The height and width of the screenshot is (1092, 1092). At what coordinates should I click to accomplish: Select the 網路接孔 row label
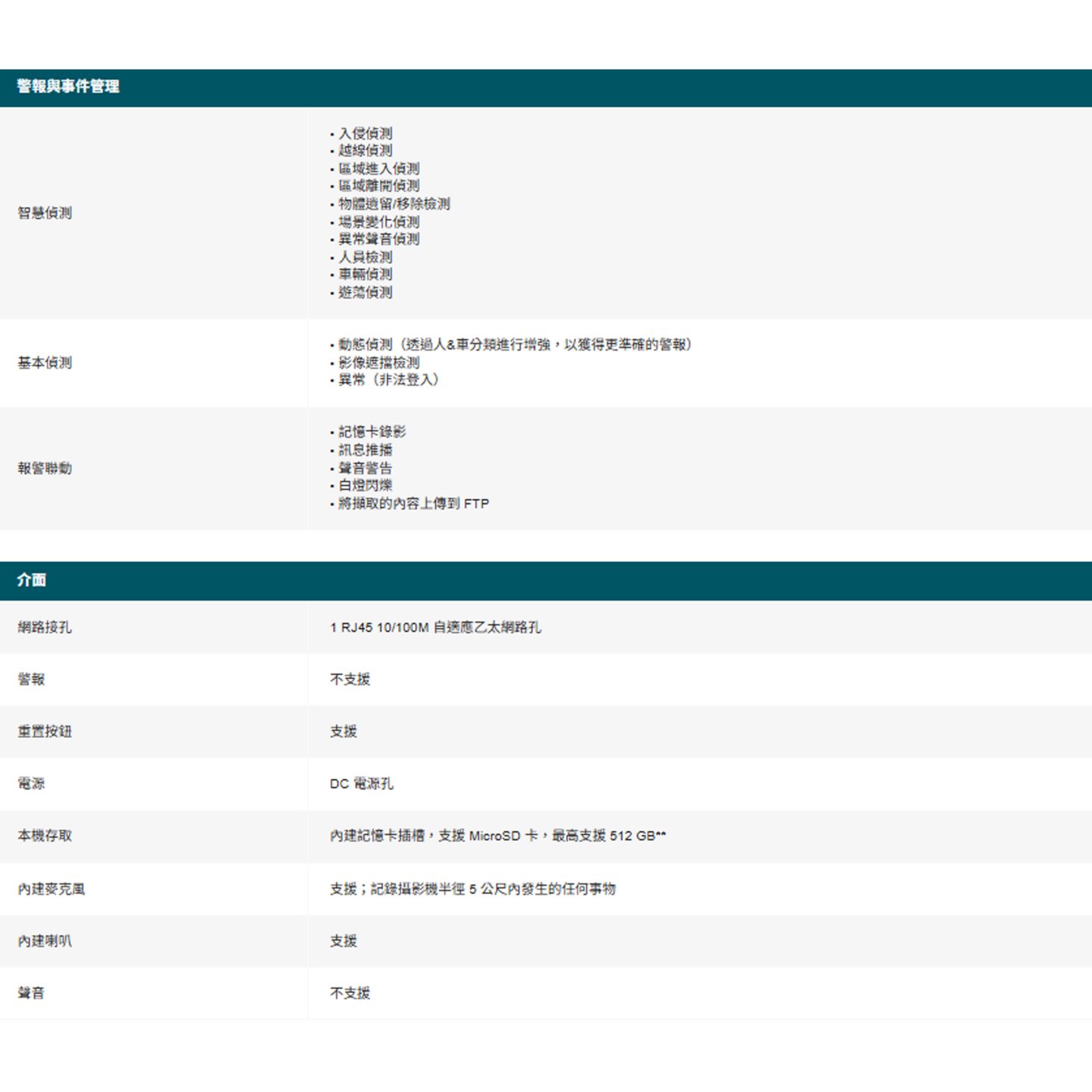pos(45,627)
